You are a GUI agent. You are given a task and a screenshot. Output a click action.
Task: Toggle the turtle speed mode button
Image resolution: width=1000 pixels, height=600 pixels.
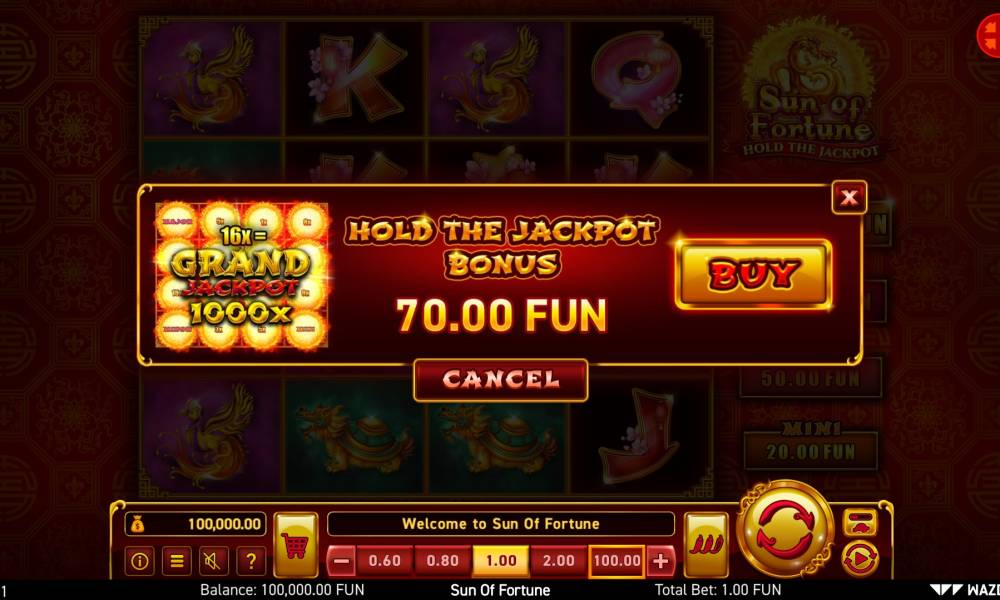[860, 522]
